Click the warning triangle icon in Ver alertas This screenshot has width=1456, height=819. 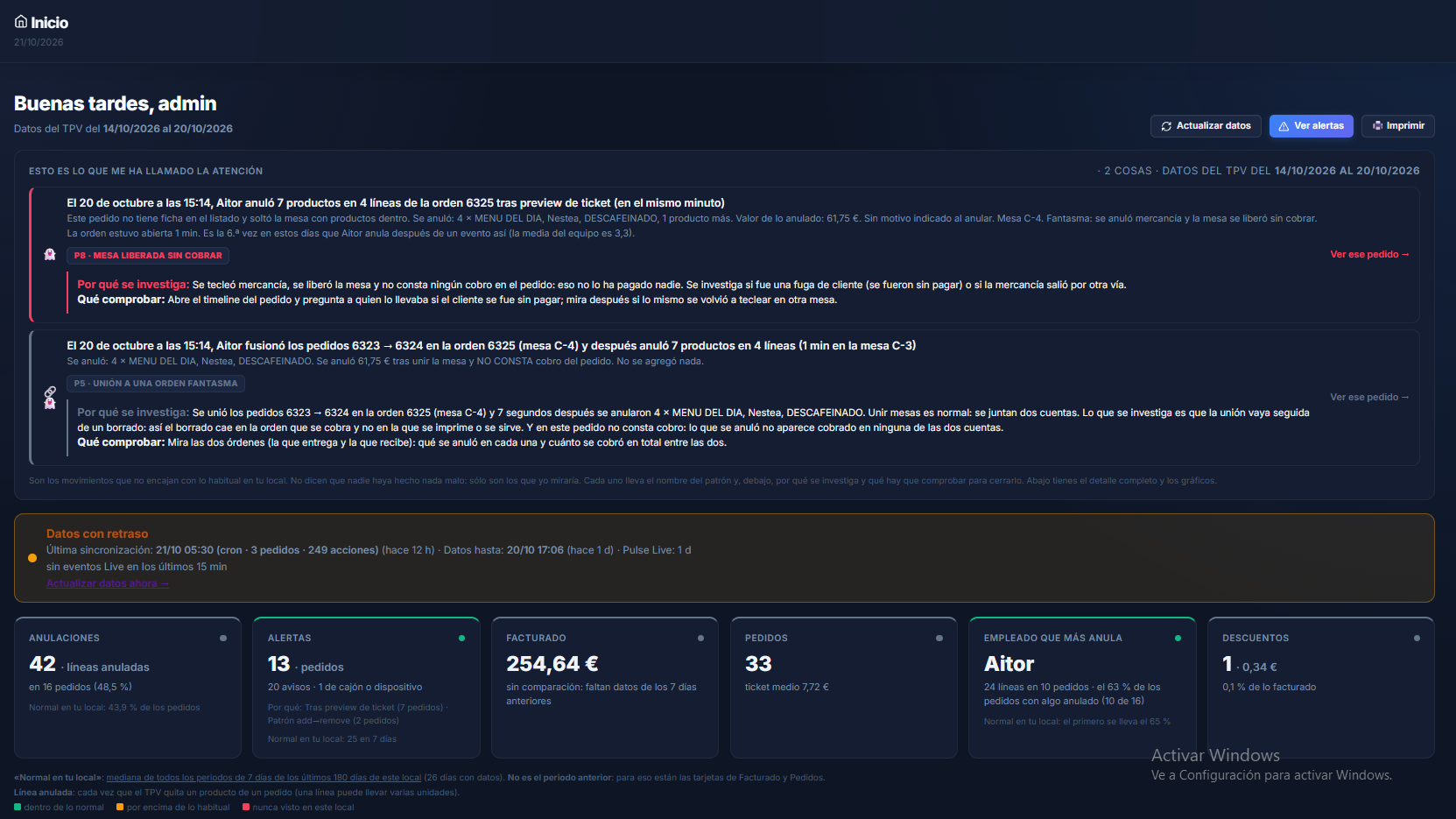point(1284,126)
